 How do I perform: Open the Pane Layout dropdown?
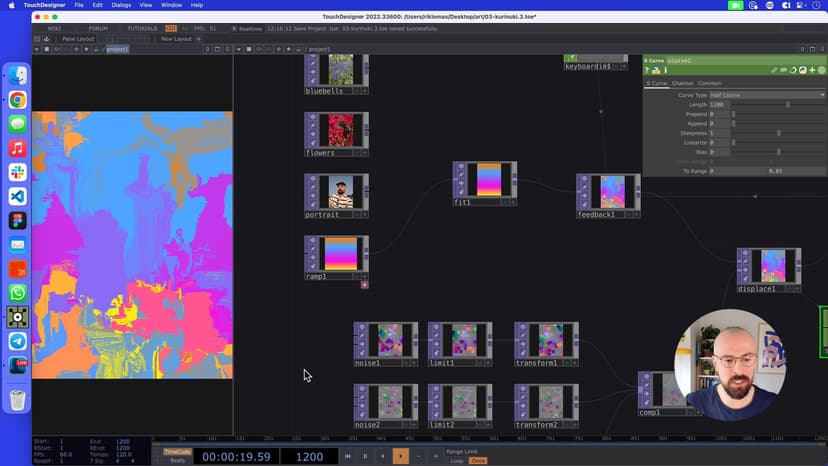(78, 39)
